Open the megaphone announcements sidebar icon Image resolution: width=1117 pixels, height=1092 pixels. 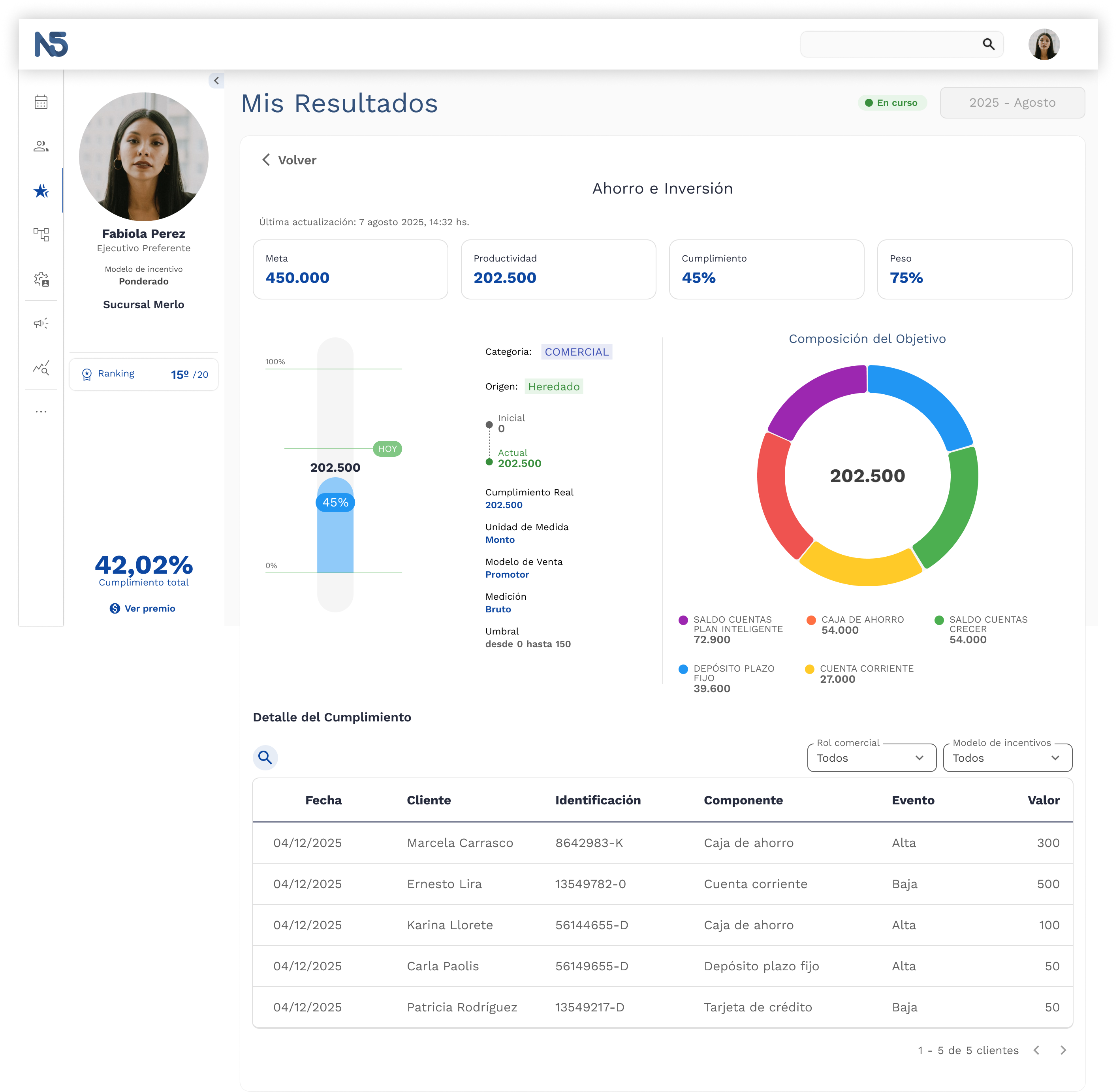click(x=41, y=324)
